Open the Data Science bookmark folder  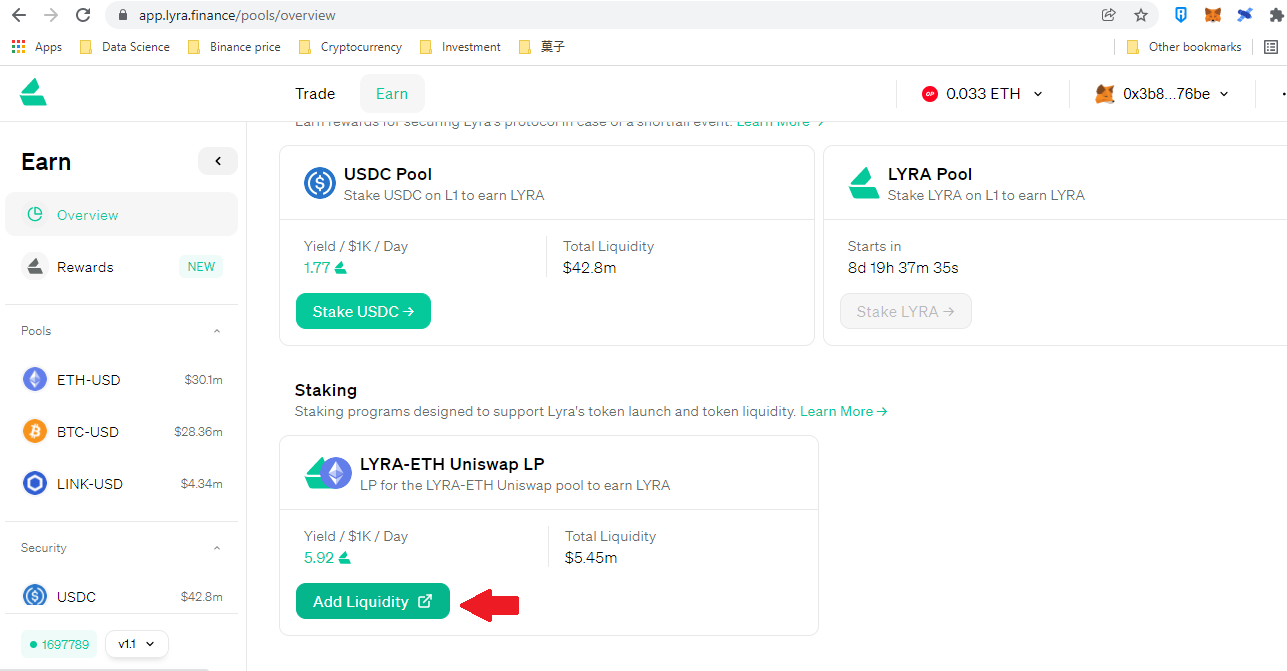click(124, 47)
